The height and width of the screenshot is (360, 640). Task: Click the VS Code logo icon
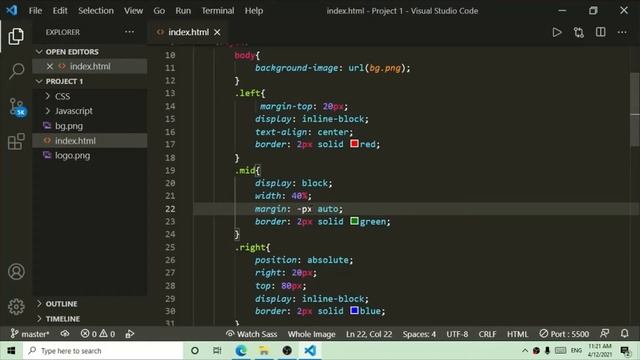(x=11, y=10)
